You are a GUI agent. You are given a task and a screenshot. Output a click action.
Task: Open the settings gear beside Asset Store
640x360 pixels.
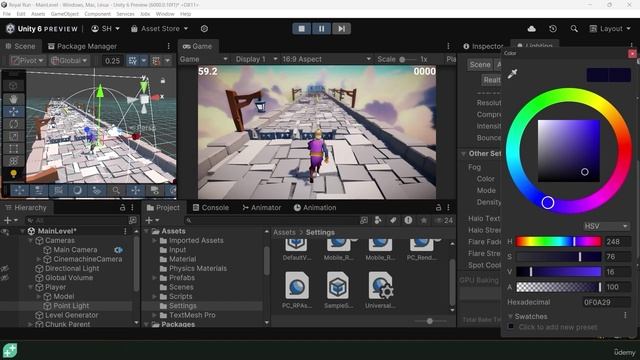[204, 29]
